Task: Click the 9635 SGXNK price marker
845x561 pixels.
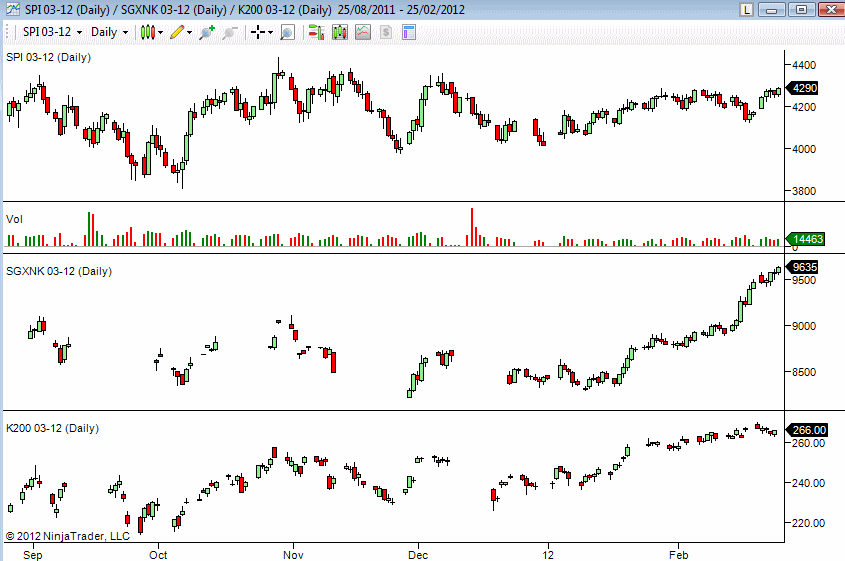Action: click(803, 267)
